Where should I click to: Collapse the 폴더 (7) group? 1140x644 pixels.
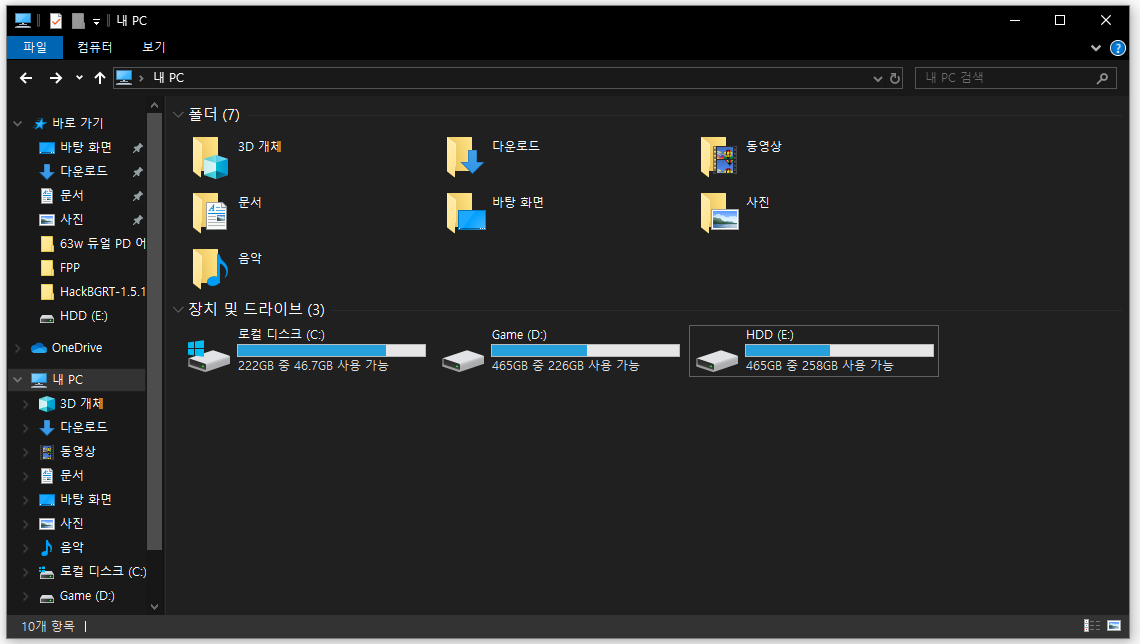pyautogui.click(x=178, y=114)
